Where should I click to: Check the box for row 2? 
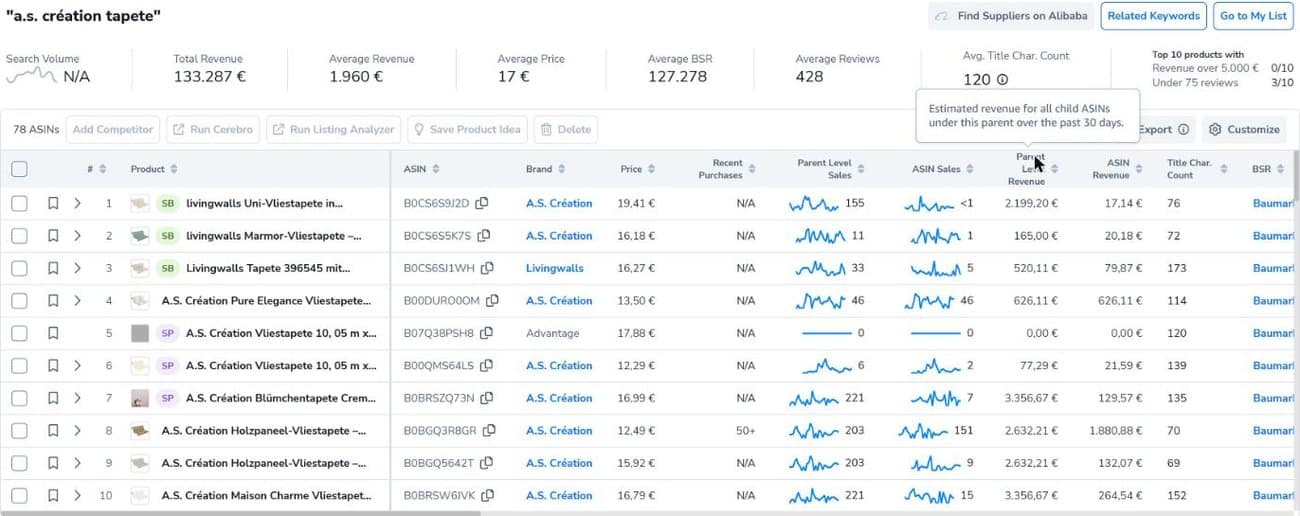click(19, 236)
